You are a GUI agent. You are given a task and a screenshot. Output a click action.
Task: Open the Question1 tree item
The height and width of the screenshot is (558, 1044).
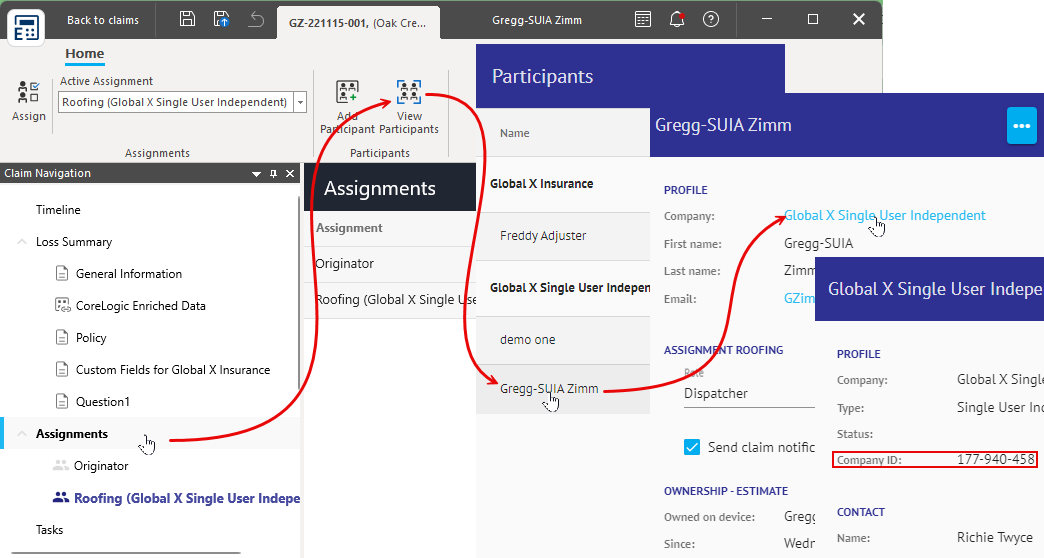pyautogui.click(x=103, y=402)
